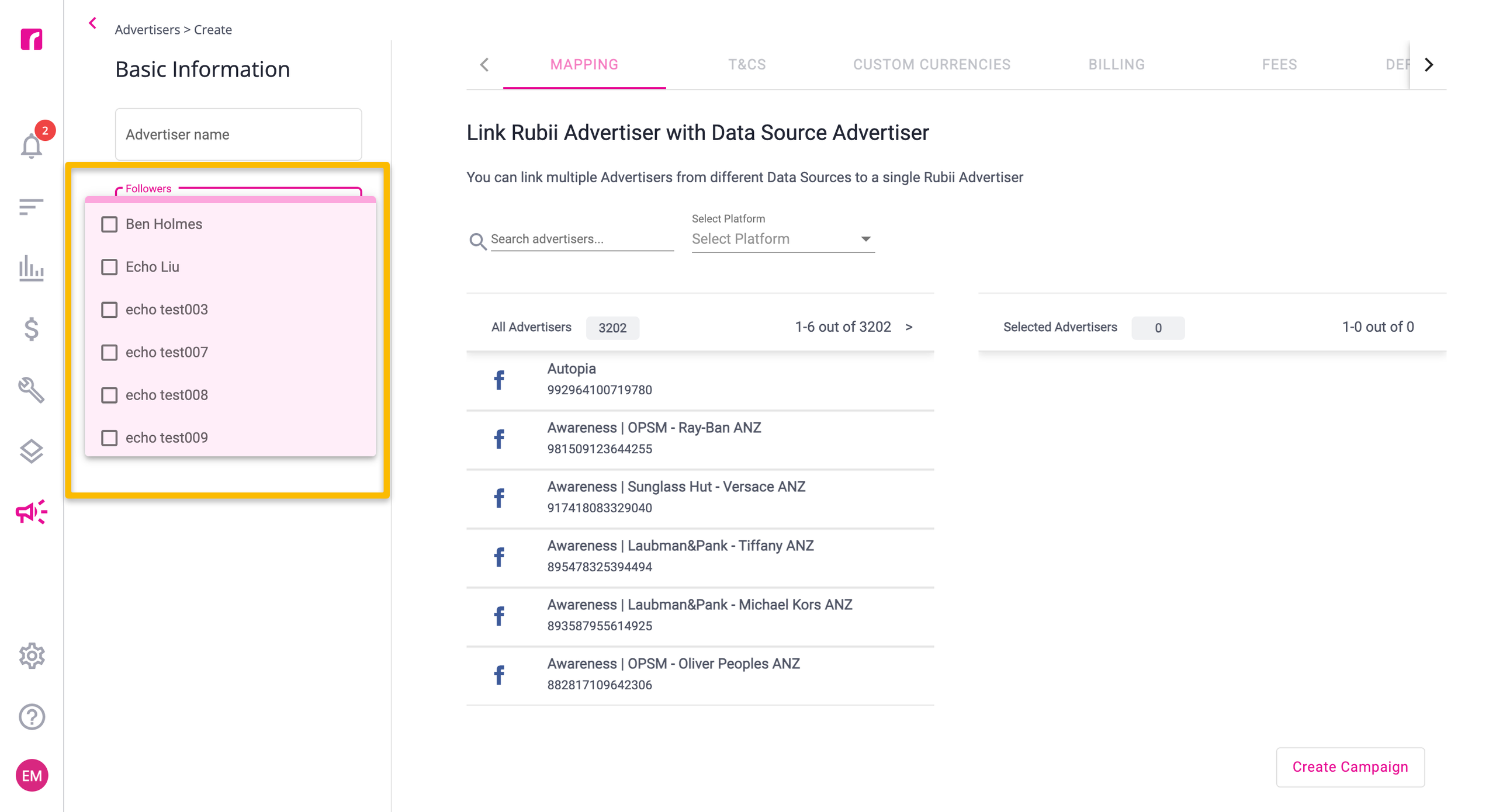Viewport: 1496px width, 812px height.
Task: Open the layers stack icon
Action: point(32,451)
